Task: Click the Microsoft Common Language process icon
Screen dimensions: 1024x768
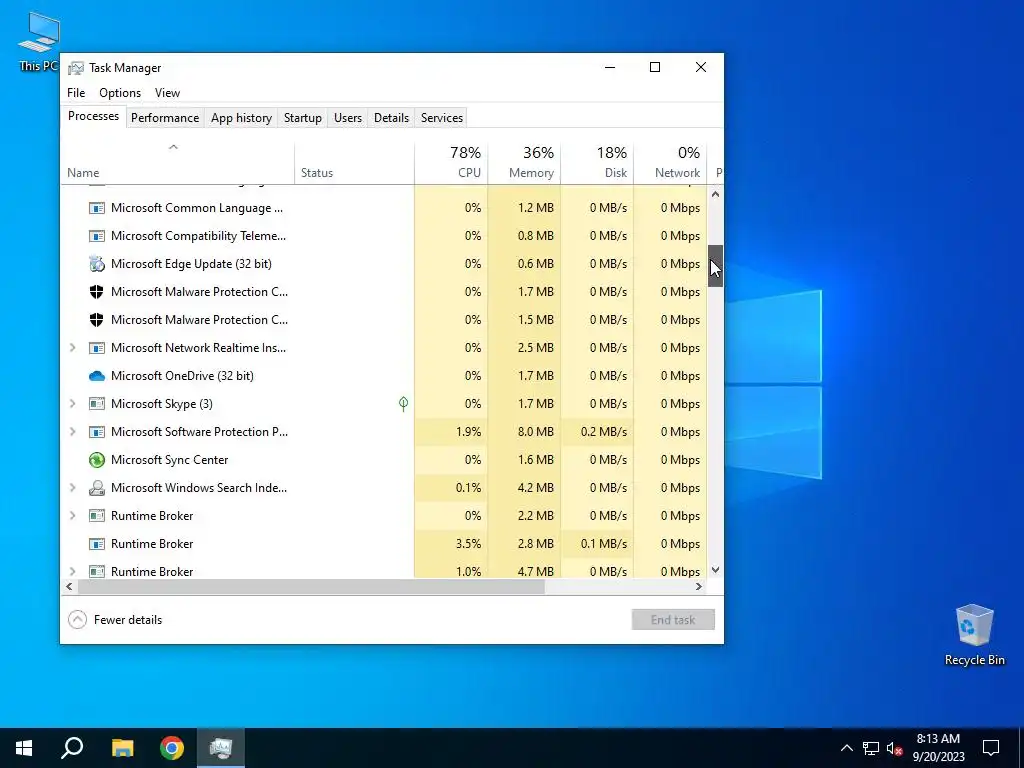Action: point(97,208)
